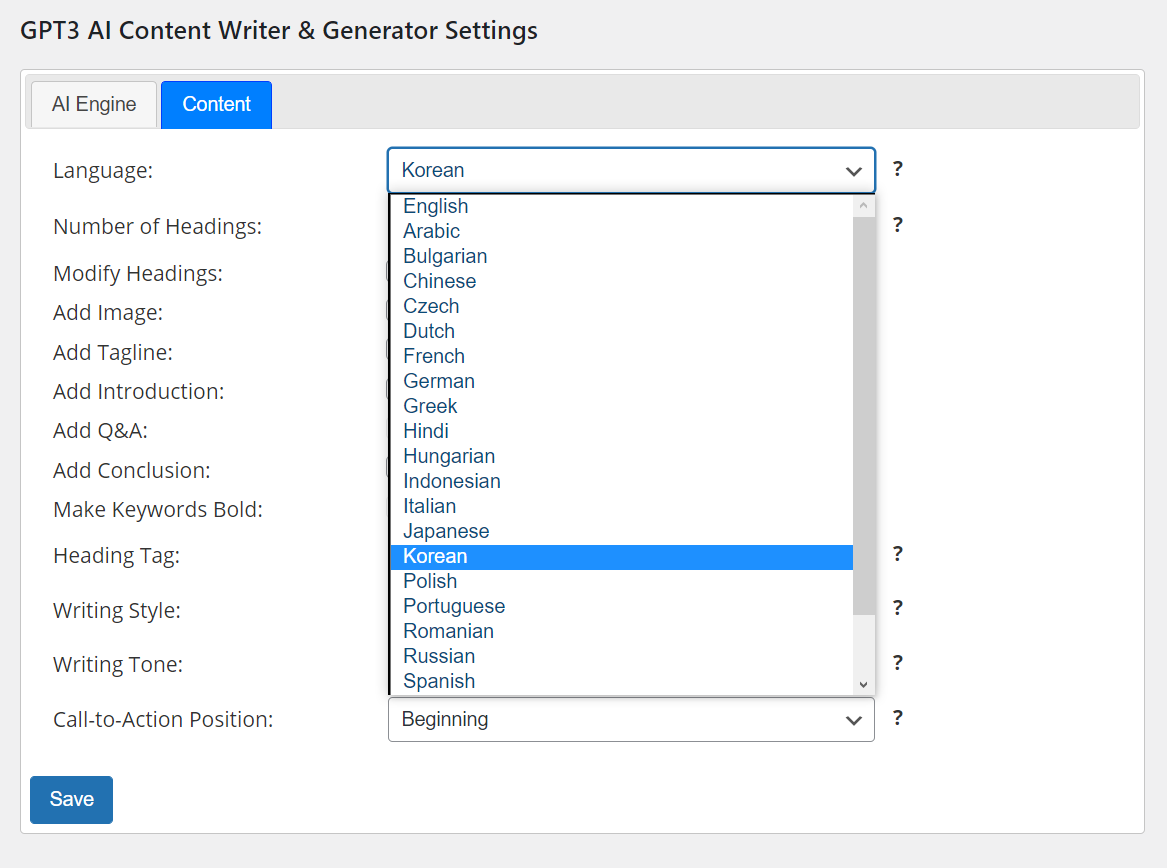The width and height of the screenshot is (1167, 868).
Task: Click the language list scroll up arrow
Action: point(863,205)
